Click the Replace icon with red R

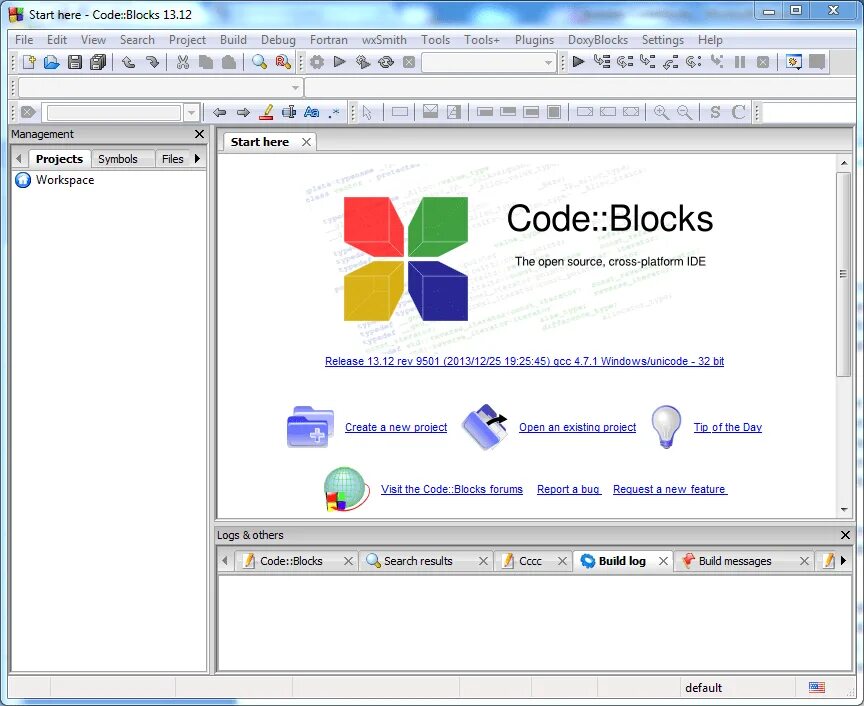tap(283, 62)
